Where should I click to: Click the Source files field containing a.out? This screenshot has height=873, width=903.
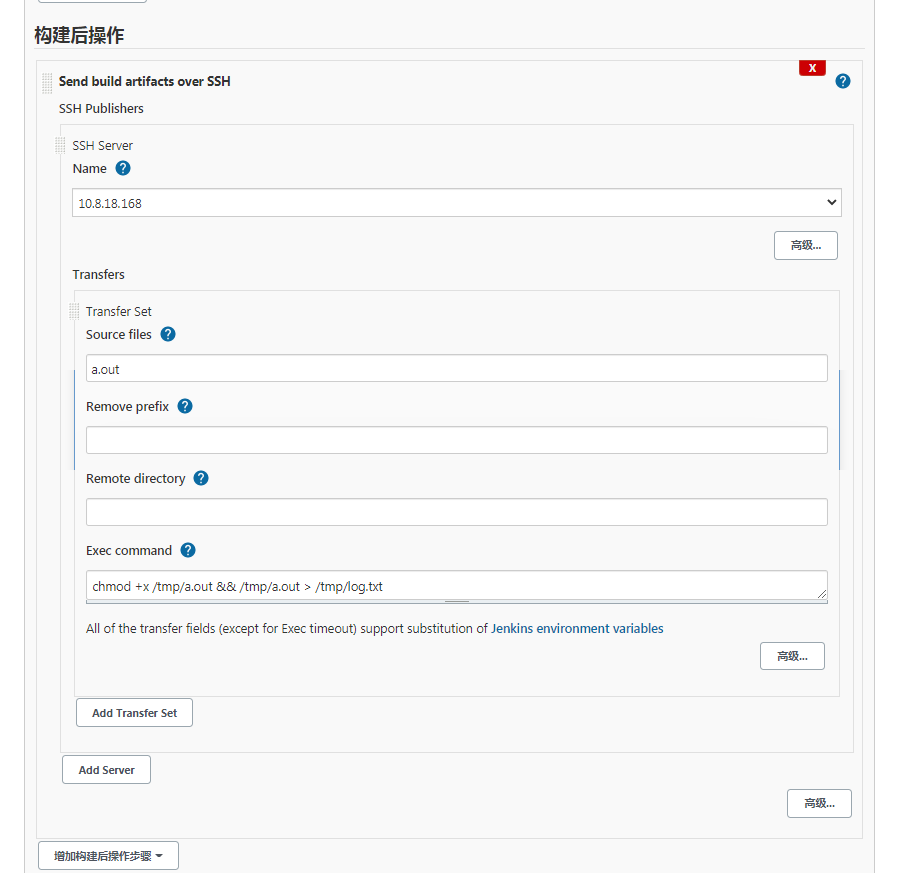click(x=457, y=369)
